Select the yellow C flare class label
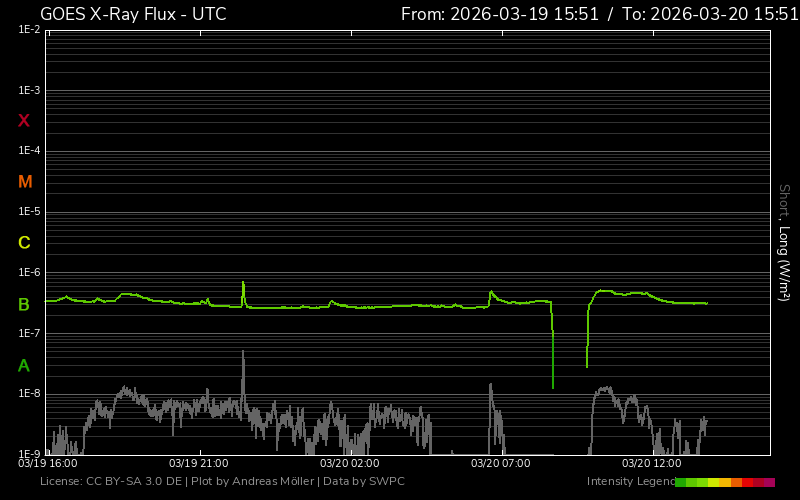Screen dimensions: 800x500 tap(24, 243)
